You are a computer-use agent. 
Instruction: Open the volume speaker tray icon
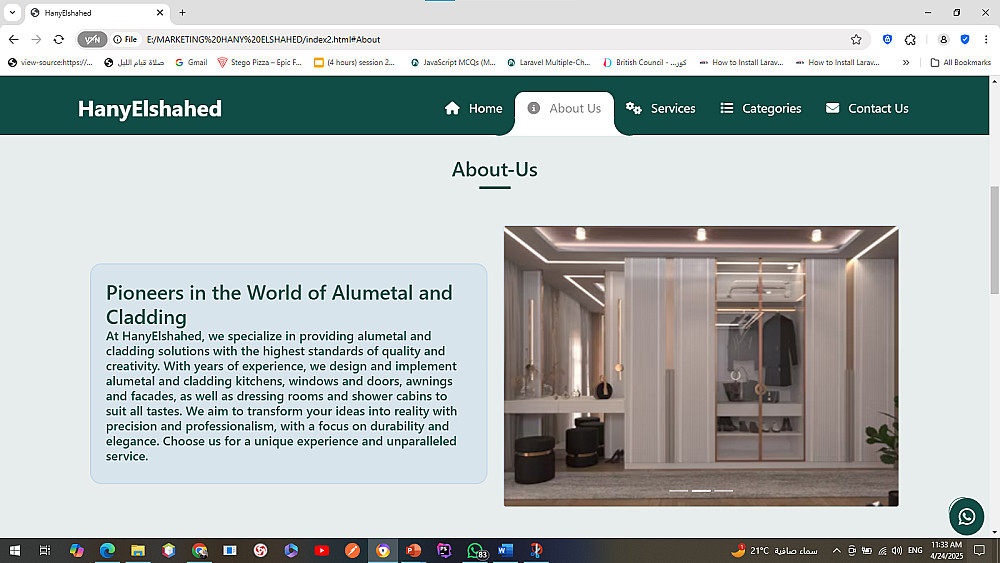pyautogui.click(x=897, y=550)
